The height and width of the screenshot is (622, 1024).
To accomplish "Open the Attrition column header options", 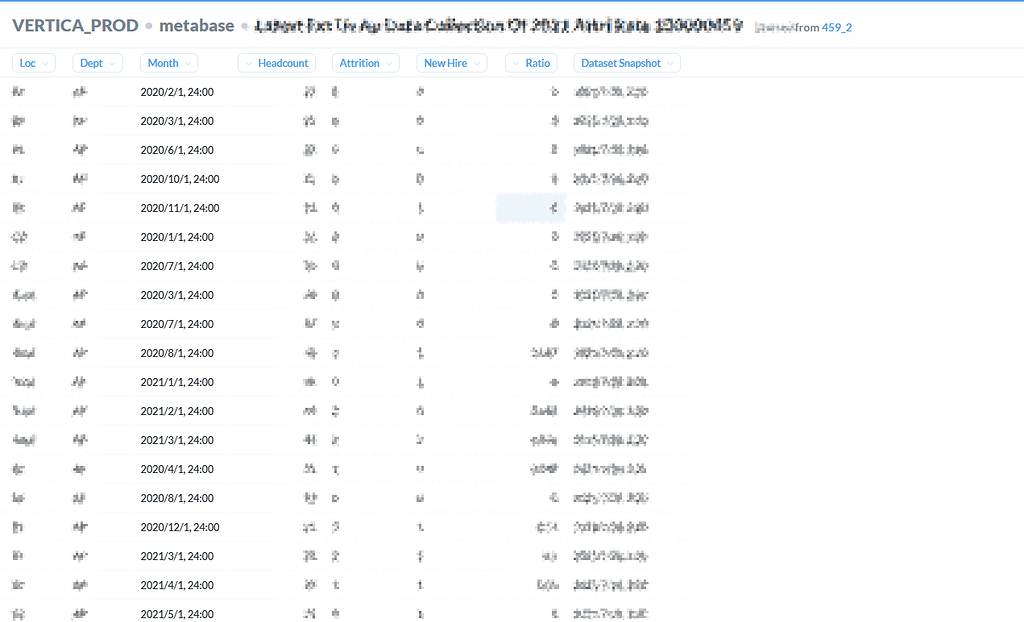I will tap(366, 63).
